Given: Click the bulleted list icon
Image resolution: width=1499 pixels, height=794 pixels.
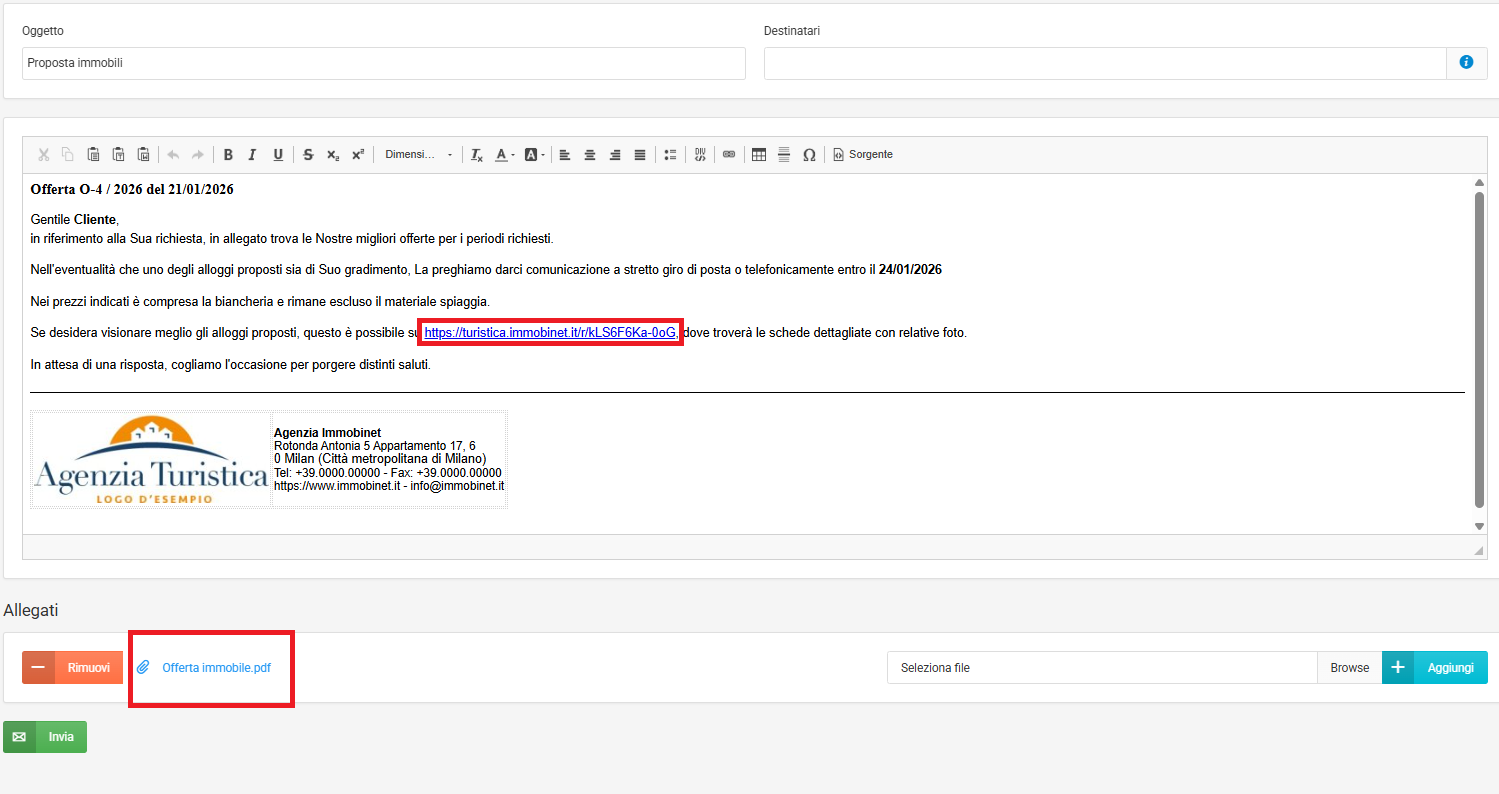Looking at the screenshot, I should click(x=670, y=155).
